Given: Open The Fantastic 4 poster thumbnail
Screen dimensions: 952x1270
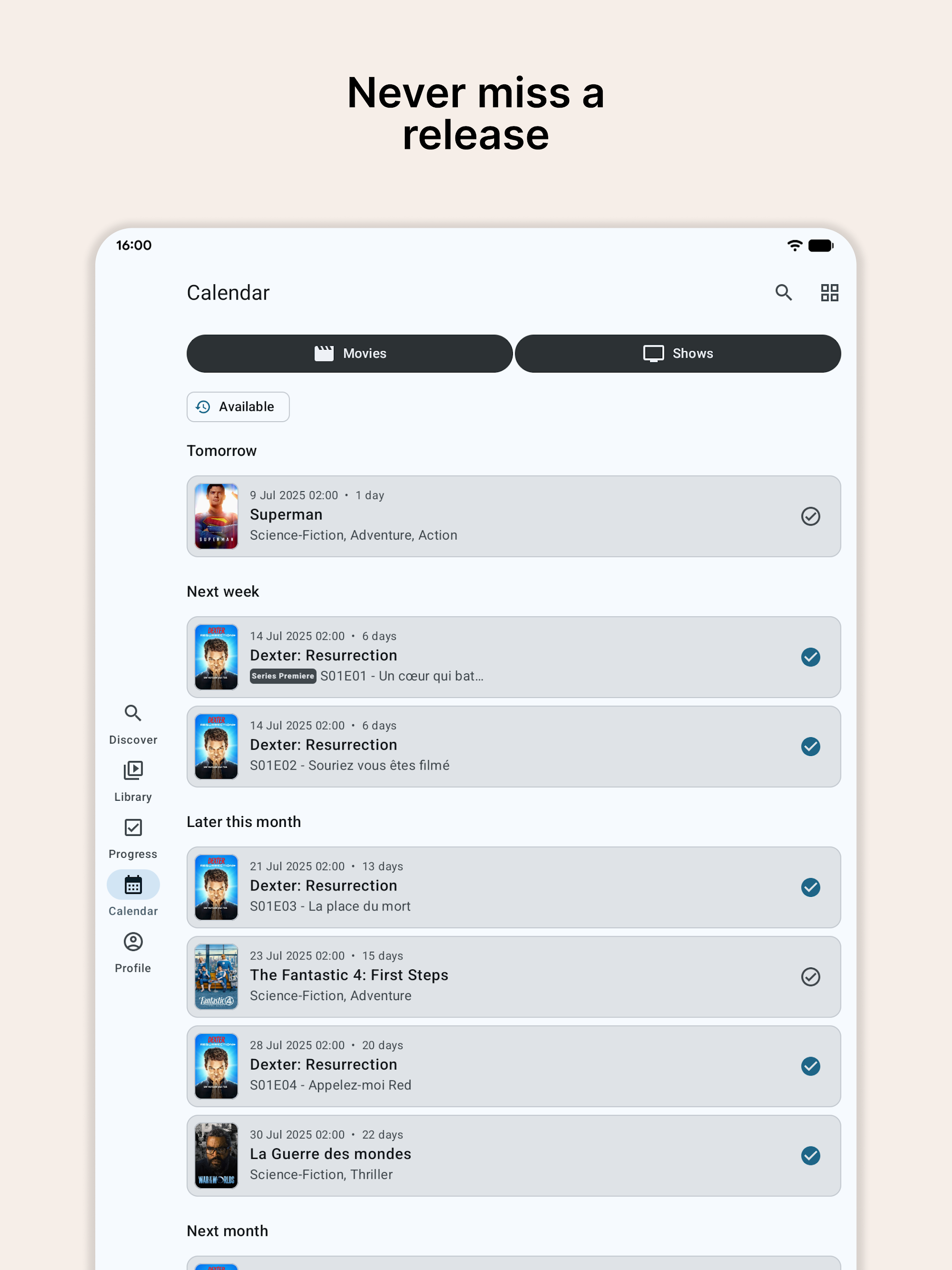Looking at the screenshot, I should pyautogui.click(x=216, y=977).
